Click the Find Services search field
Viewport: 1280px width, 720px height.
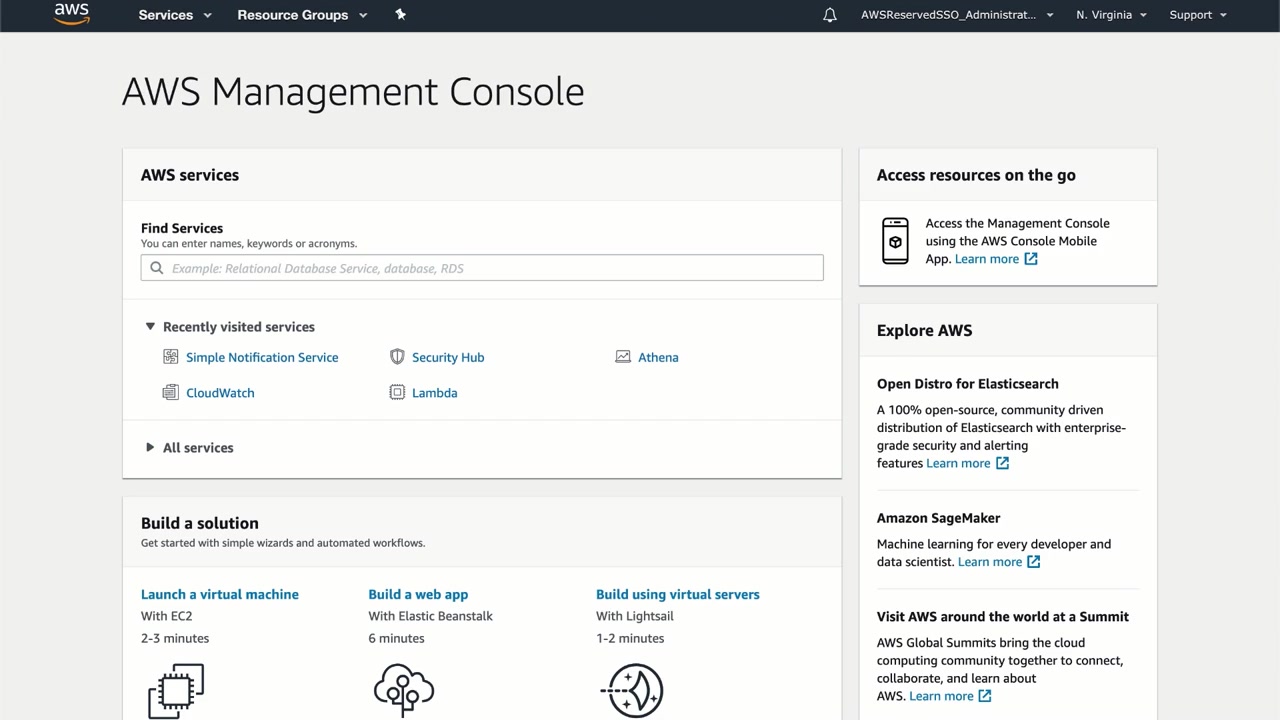point(482,268)
